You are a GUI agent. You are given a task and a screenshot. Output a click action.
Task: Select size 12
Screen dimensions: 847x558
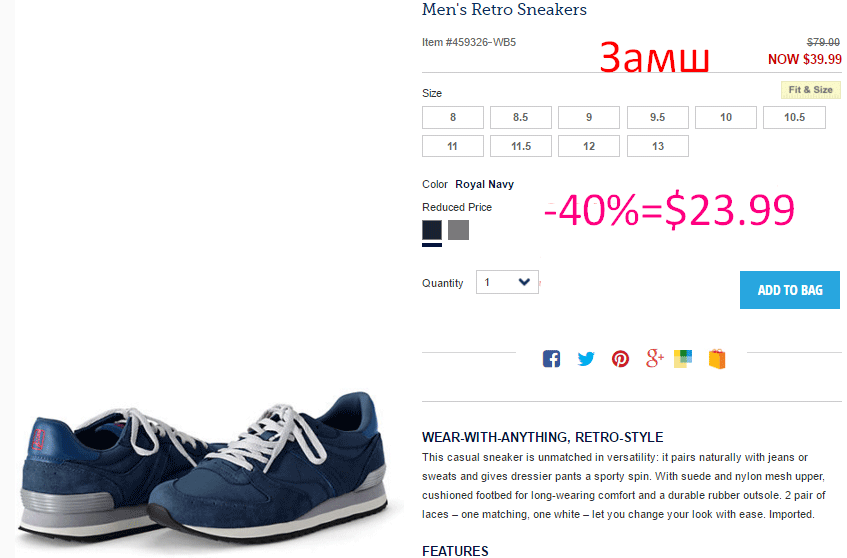pyautogui.click(x=589, y=146)
